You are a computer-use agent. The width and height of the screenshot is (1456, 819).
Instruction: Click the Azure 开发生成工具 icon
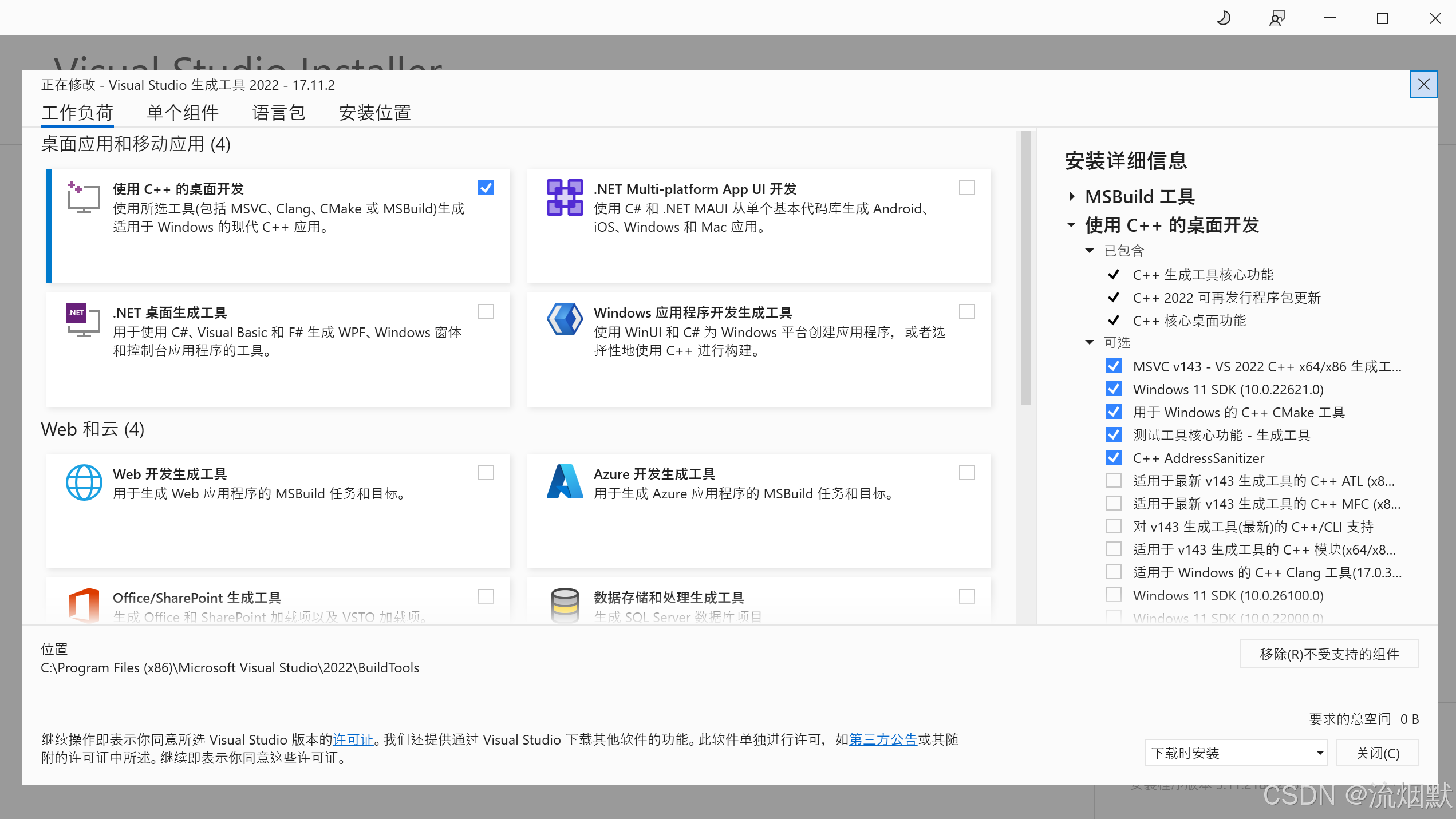565,481
